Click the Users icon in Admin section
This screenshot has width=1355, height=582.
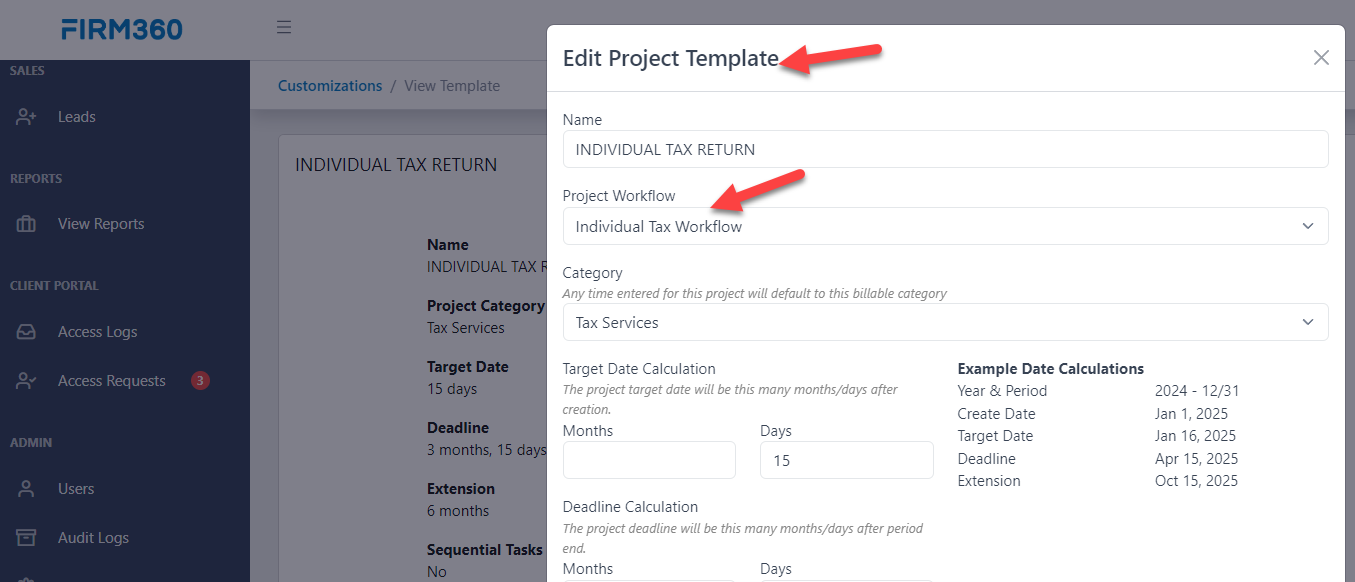point(25,488)
